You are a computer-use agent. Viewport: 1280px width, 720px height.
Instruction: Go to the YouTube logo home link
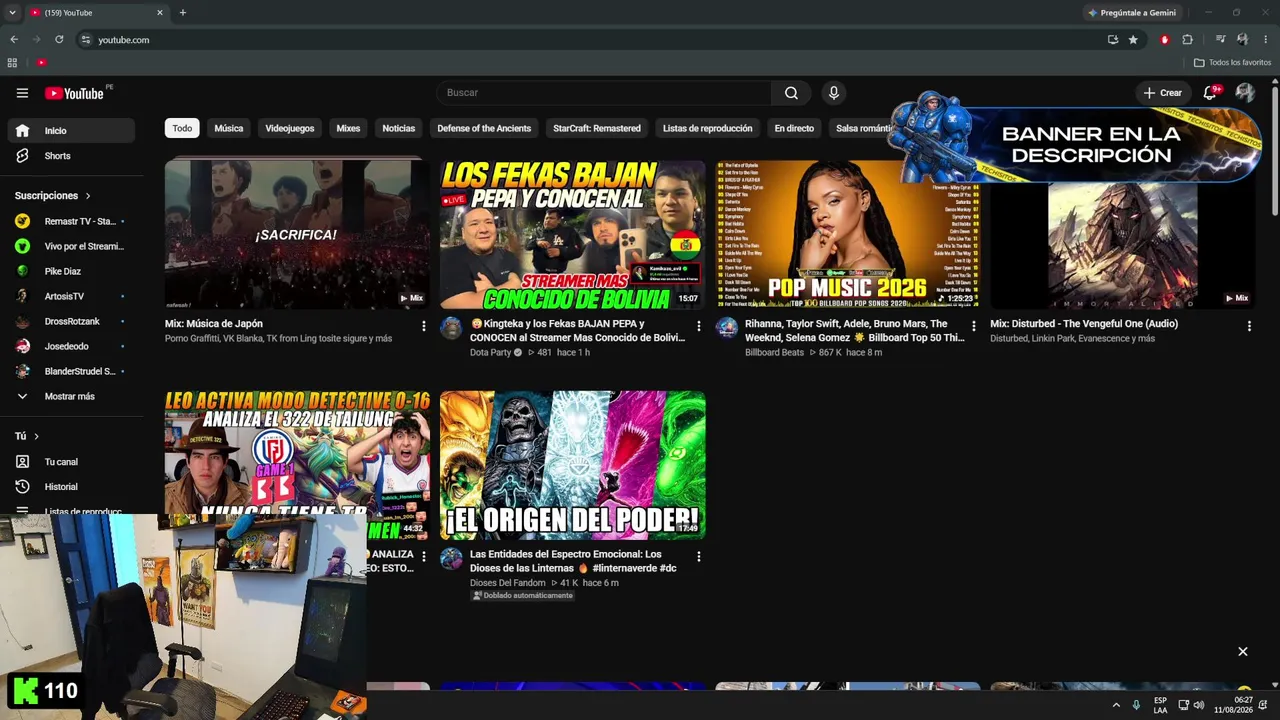pos(75,93)
